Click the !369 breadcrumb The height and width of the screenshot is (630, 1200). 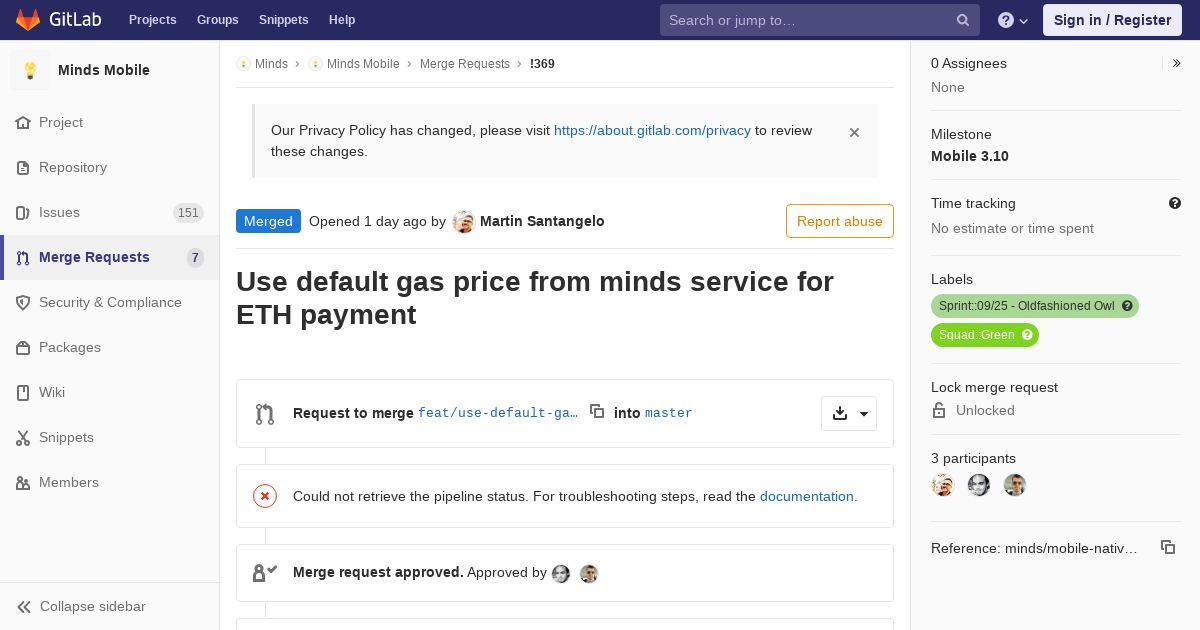click(x=542, y=64)
